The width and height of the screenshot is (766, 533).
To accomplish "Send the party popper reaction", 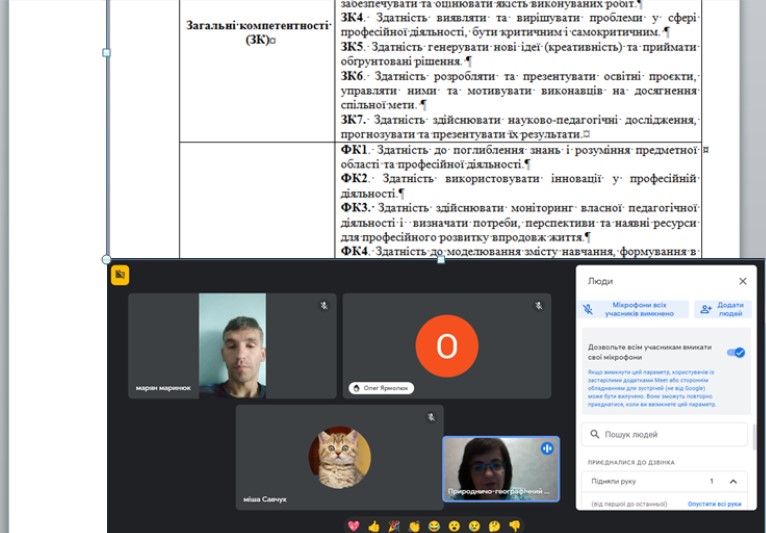I will pos(394,526).
